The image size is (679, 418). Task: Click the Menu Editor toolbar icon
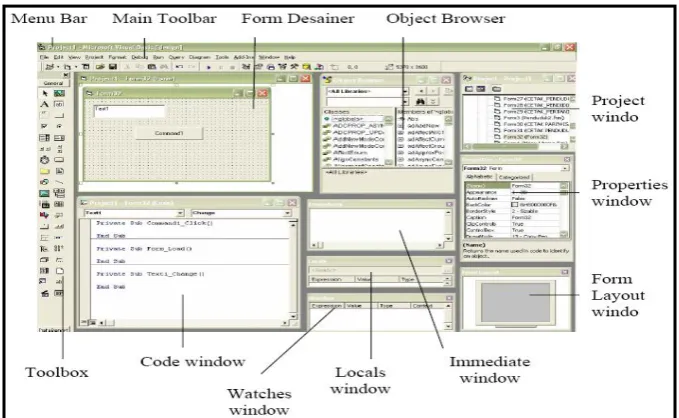[86, 67]
